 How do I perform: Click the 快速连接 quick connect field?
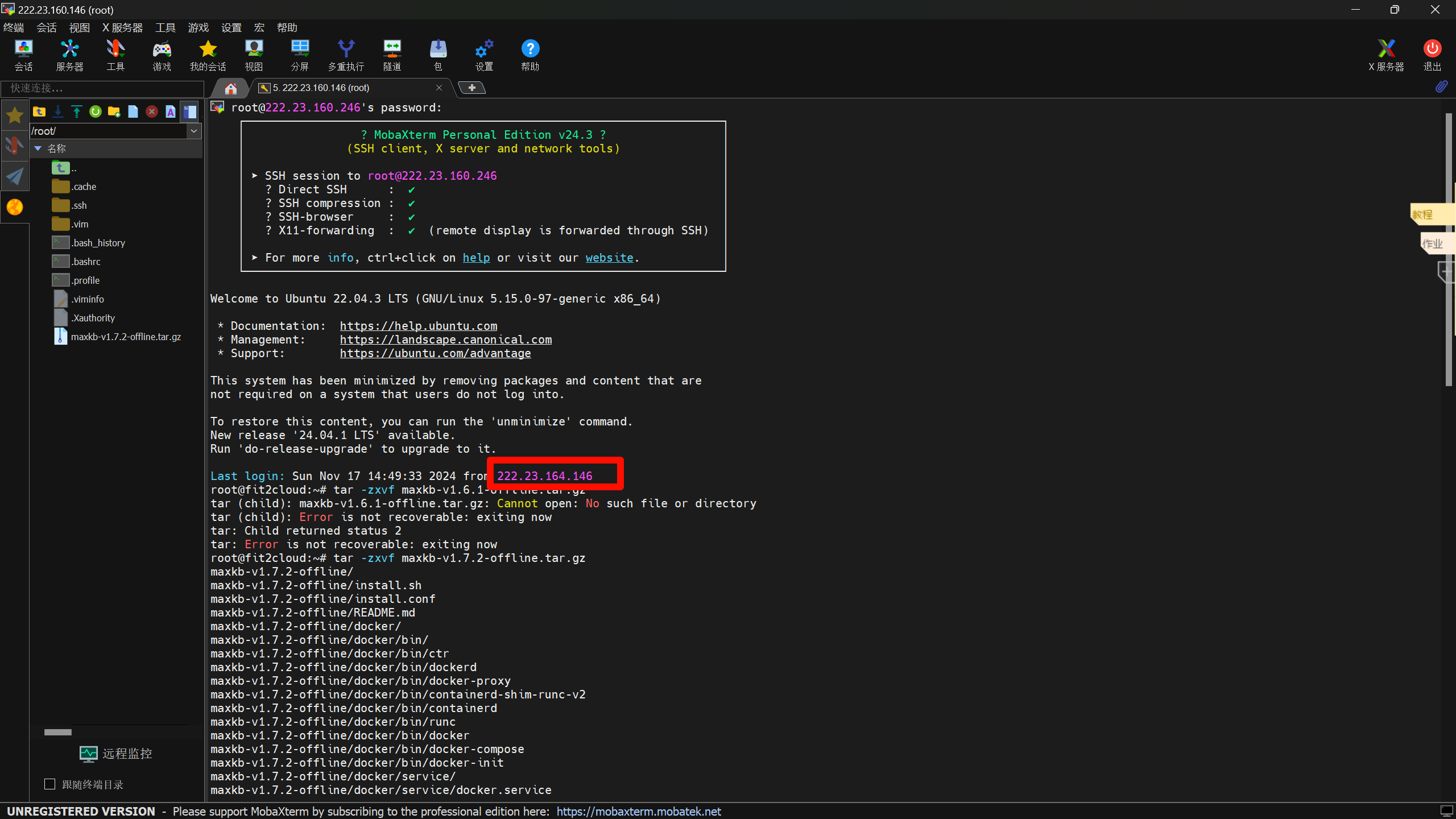[x=102, y=88]
